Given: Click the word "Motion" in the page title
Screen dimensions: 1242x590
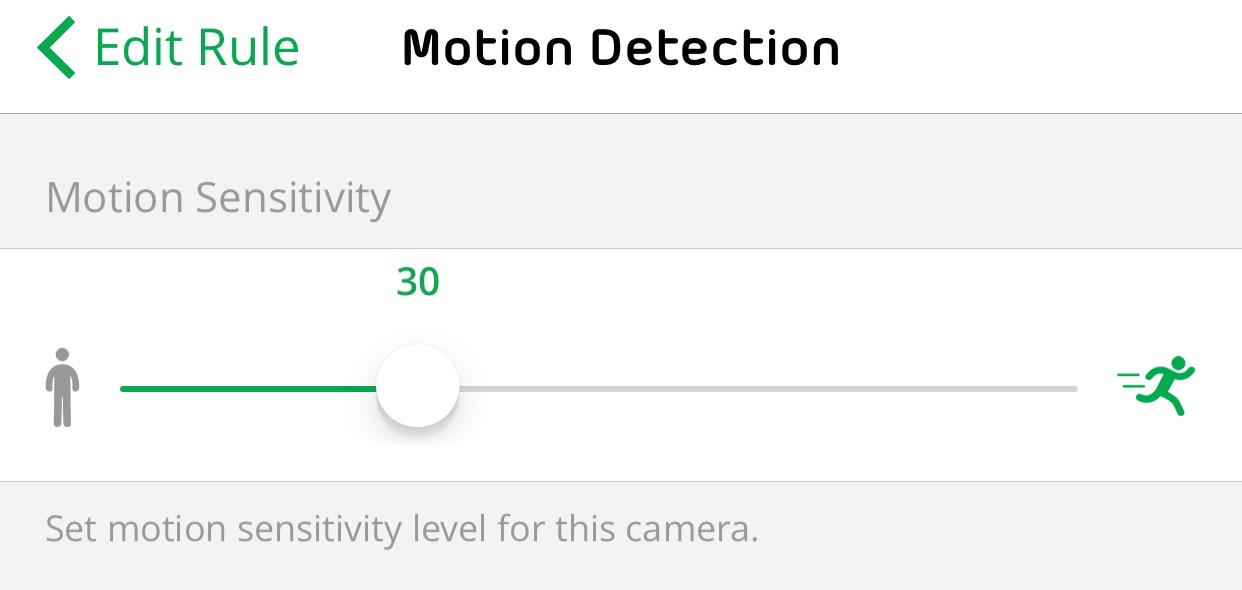Looking at the screenshot, I should click(488, 48).
